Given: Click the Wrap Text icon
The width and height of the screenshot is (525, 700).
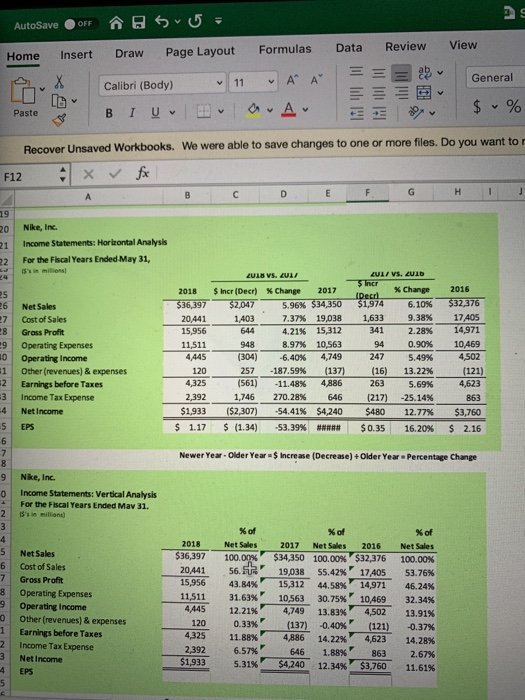Looking at the screenshot, I should click(424, 73).
